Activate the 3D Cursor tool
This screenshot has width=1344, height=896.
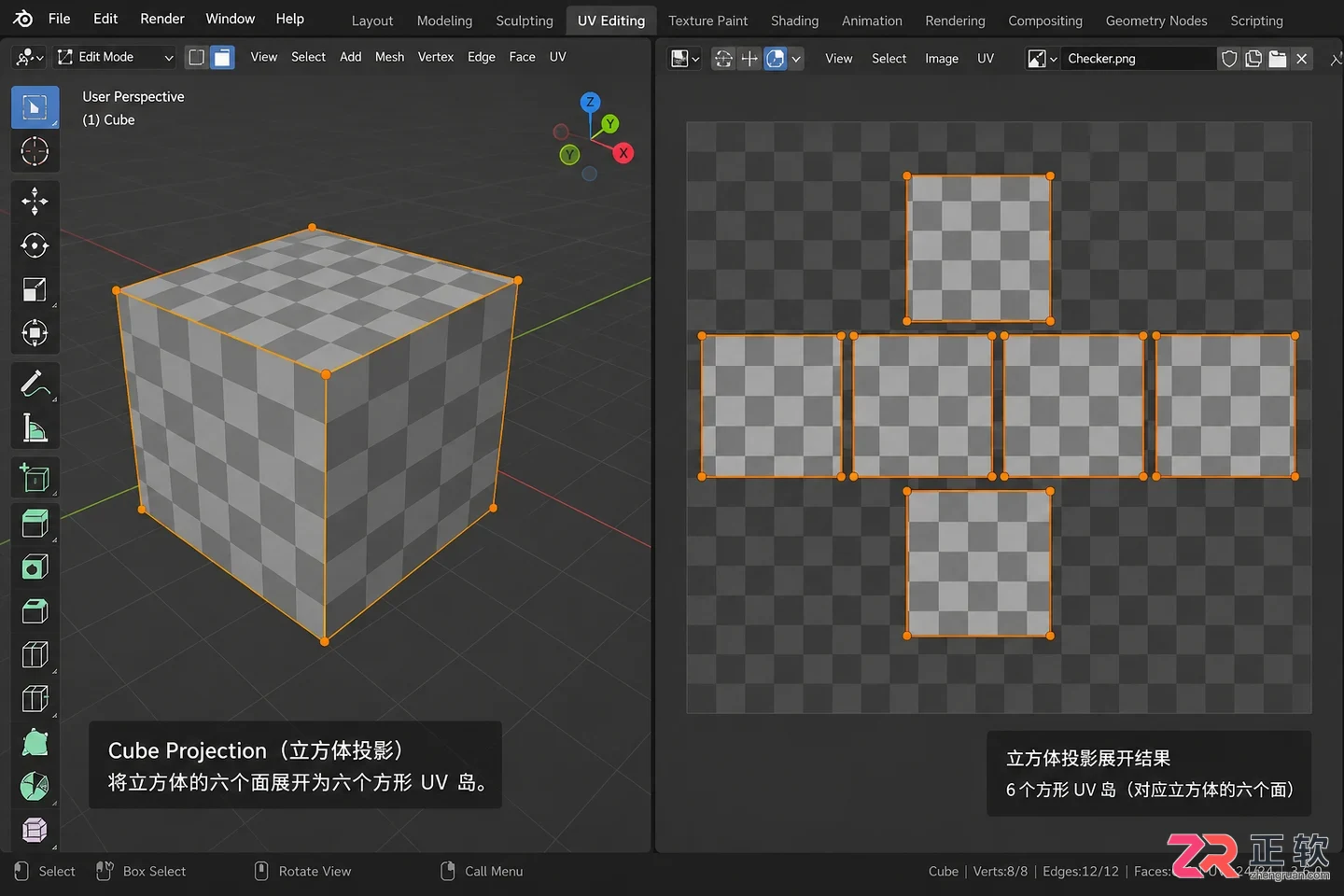tap(35, 151)
